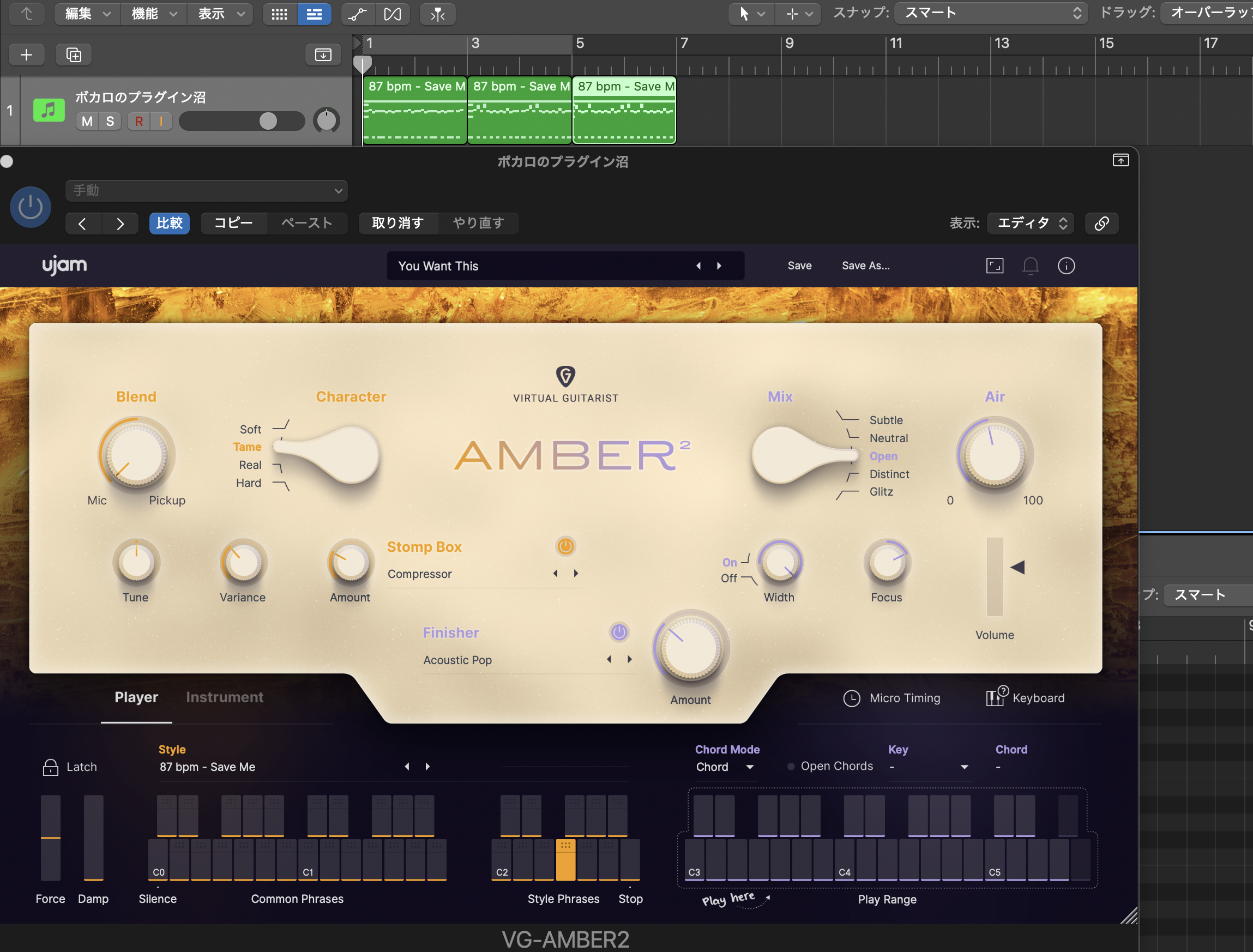Click the track header import icon
This screenshot has height=952, width=1253.
pos(323,55)
